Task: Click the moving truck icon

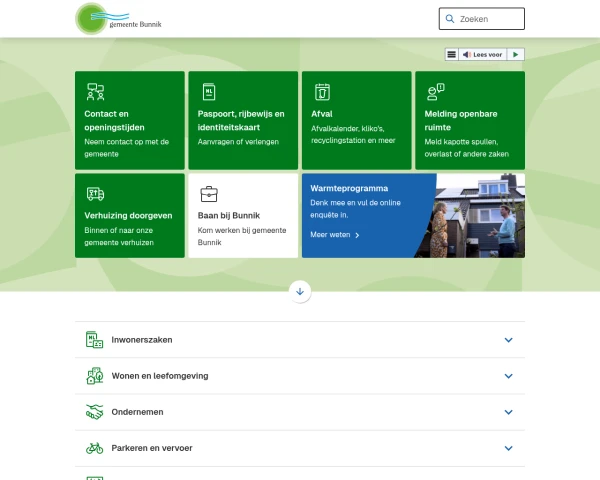Action: 95,194
